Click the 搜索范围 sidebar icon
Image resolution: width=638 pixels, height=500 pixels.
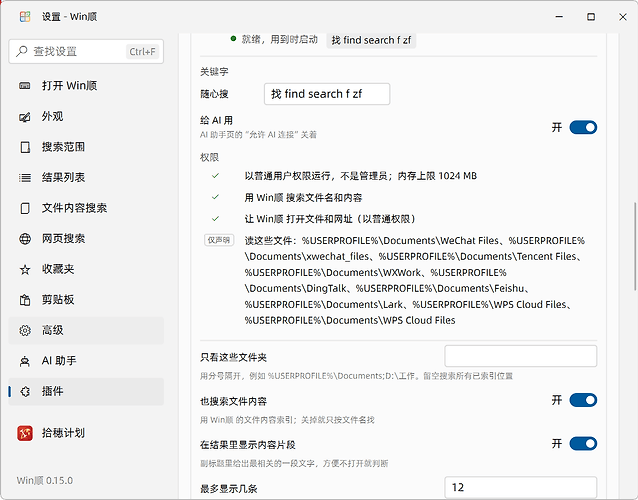tap(25, 147)
